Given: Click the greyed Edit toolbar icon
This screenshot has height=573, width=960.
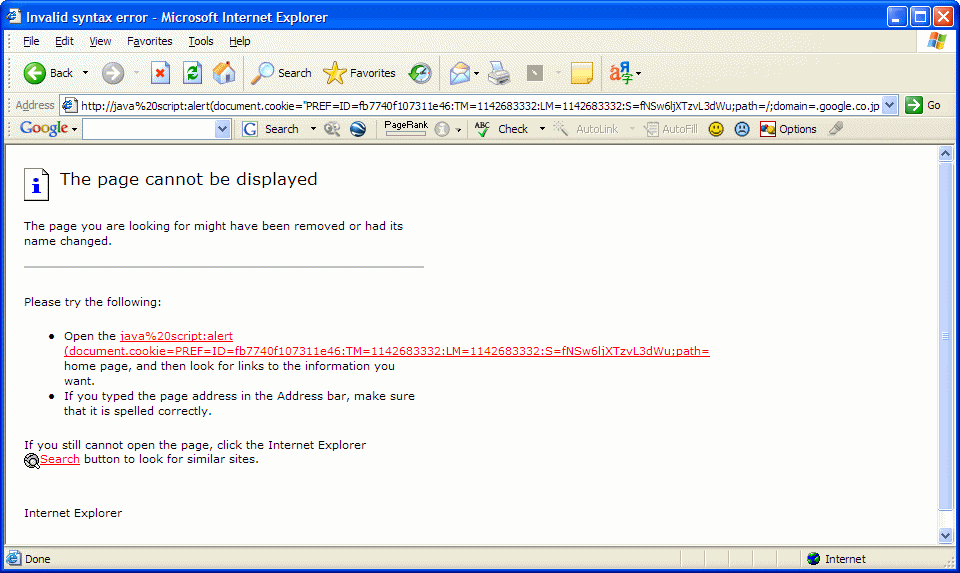Looking at the screenshot, I should tap(534, 73).
